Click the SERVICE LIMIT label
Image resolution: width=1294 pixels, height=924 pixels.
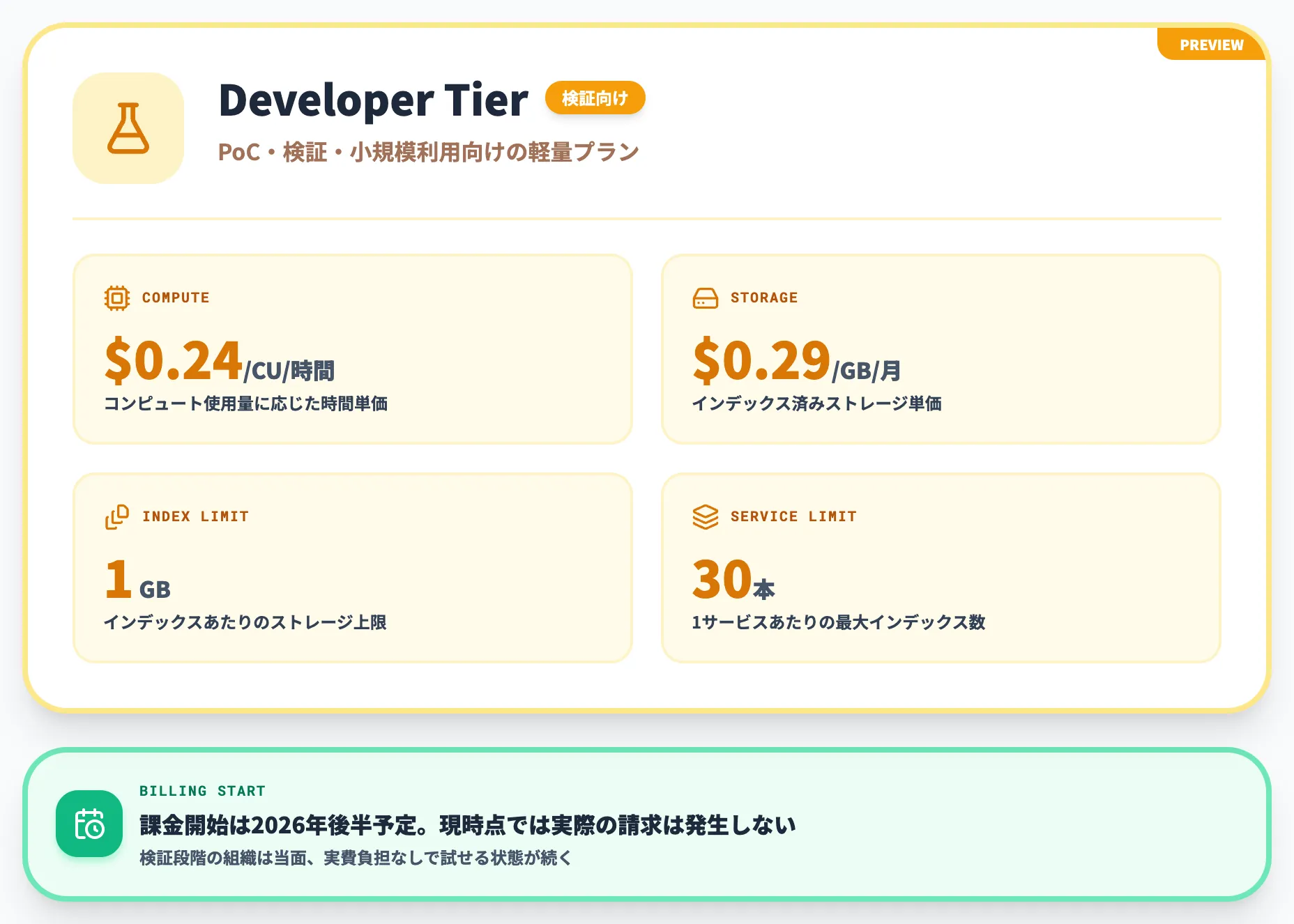pos(793,516)
